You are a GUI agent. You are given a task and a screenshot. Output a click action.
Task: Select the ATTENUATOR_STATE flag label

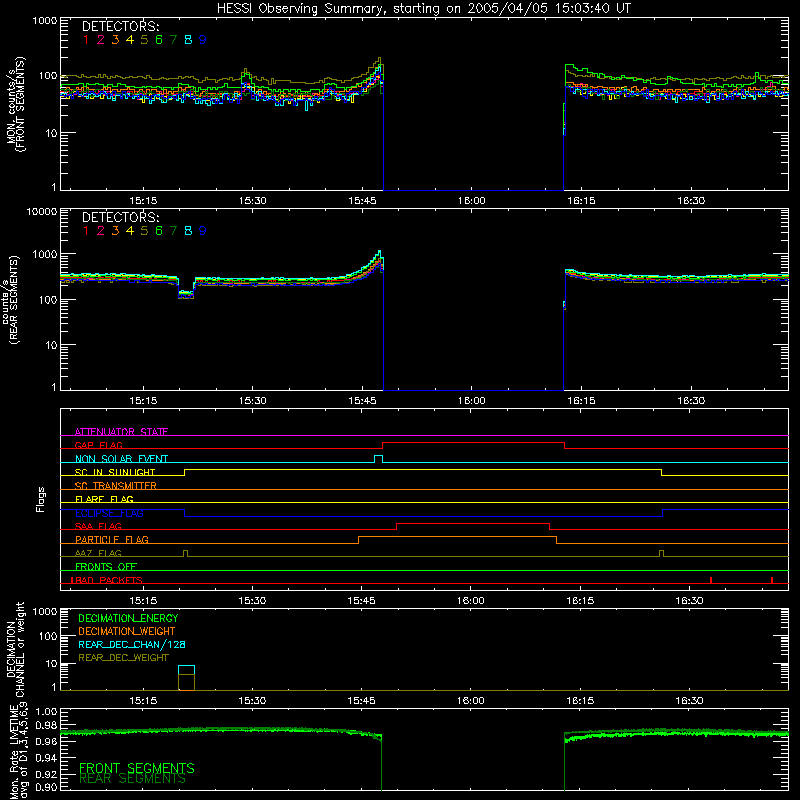click(x=121, y=432)
